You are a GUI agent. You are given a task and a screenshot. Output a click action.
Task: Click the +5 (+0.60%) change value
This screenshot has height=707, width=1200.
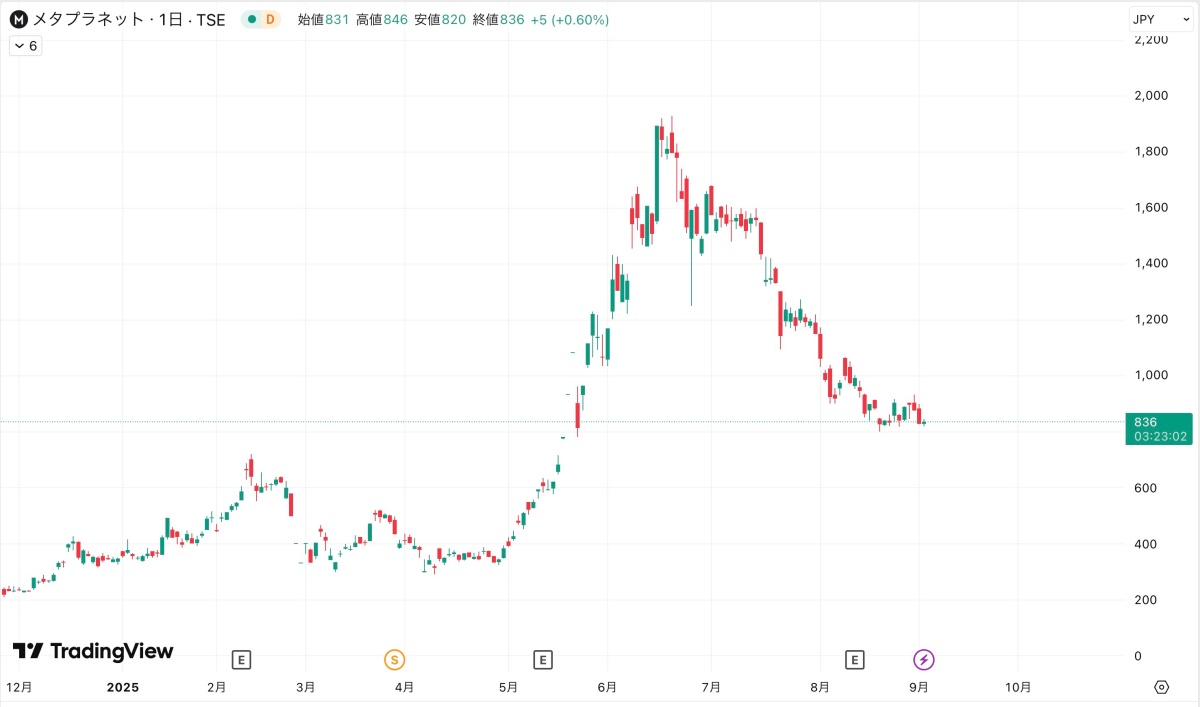tap(569, 19)
